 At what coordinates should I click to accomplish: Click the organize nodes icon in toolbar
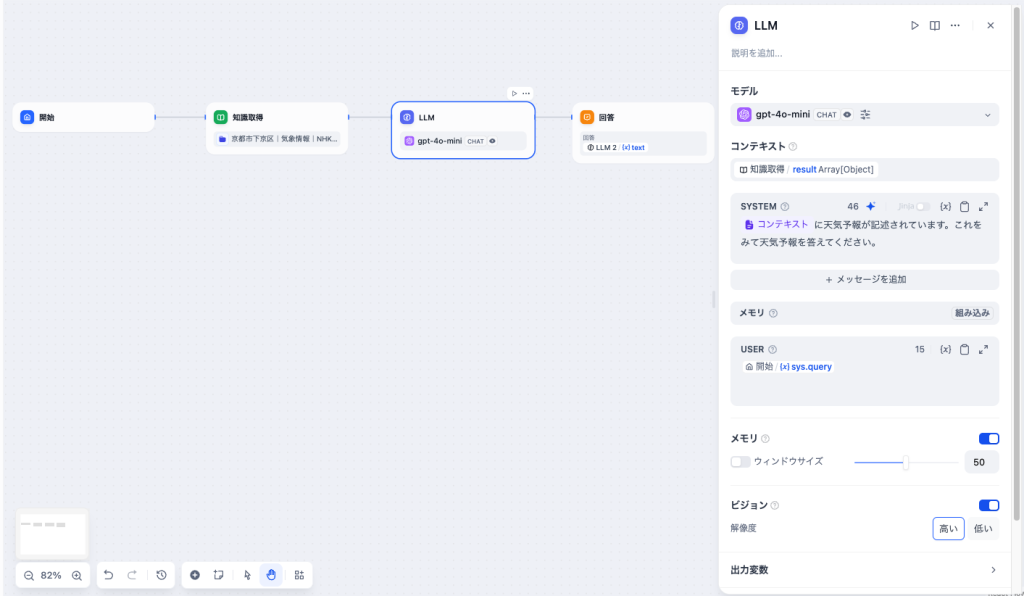click(x=298, y=575)
